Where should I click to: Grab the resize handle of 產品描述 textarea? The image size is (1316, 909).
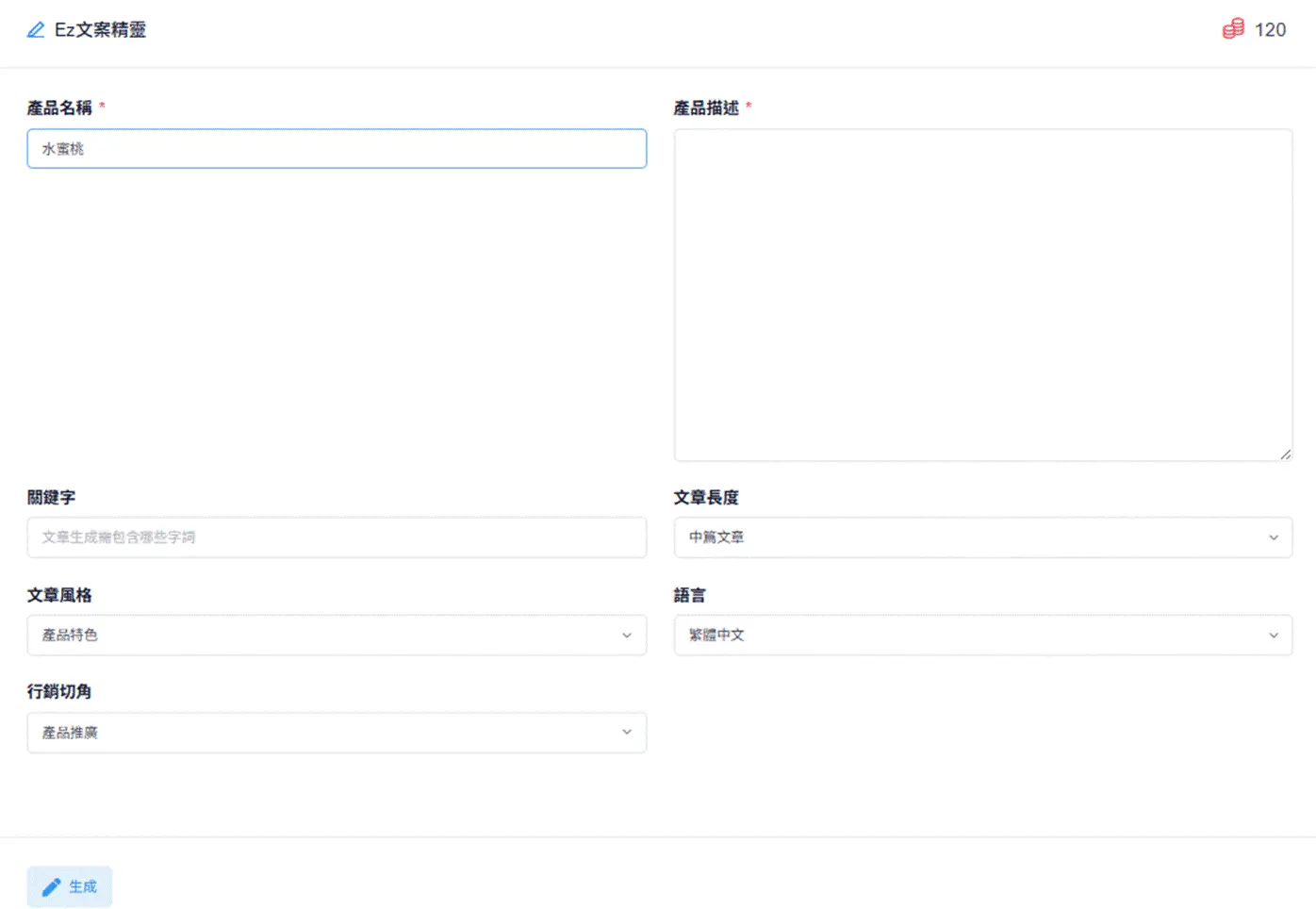[x=1286, y=454]
